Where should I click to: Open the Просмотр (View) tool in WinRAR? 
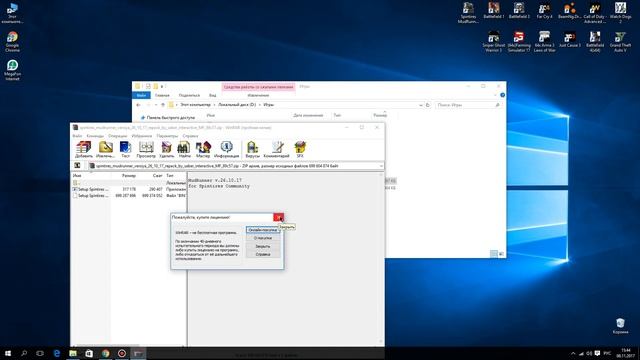point(146,149)
